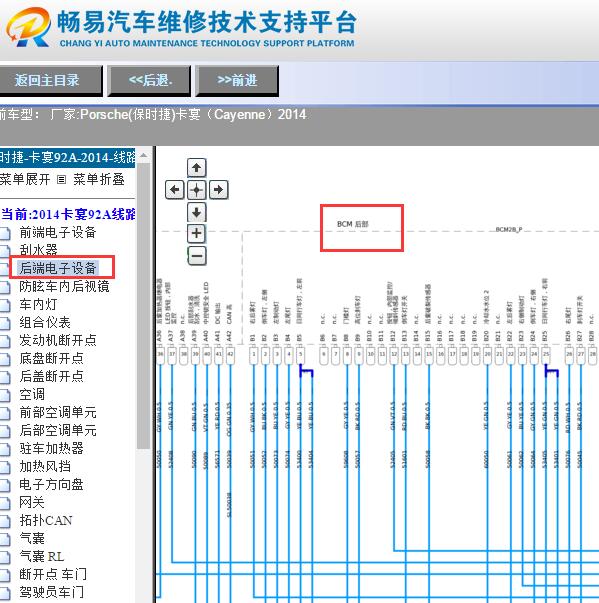
Task: Open the 气囊 entry
Action: (32, 538)
